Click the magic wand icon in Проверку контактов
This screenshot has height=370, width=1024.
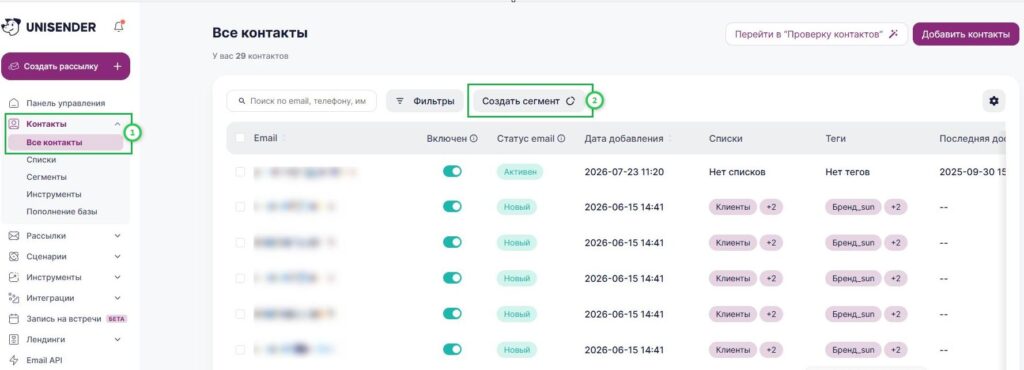894,34
